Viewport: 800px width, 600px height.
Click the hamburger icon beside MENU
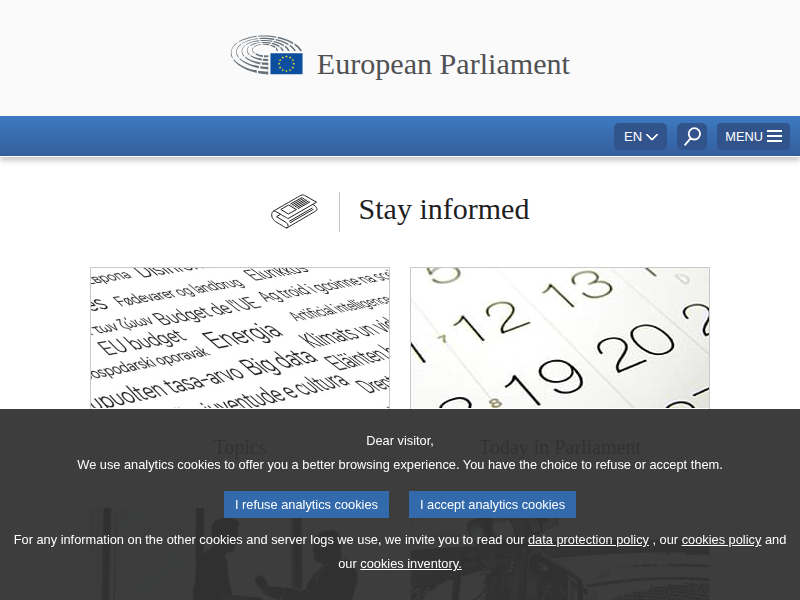(774, 136)
